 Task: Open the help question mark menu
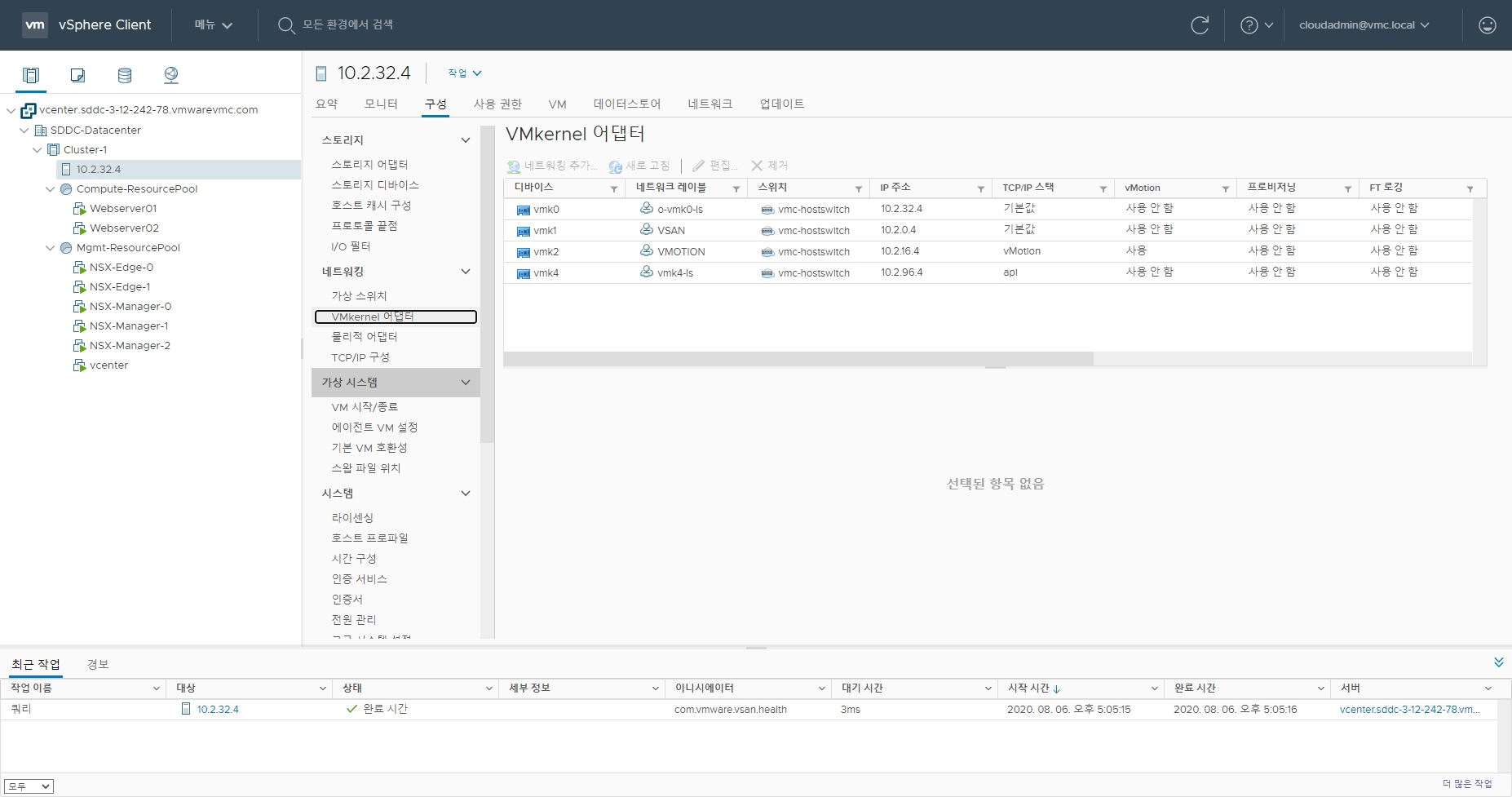point(1256,25)
